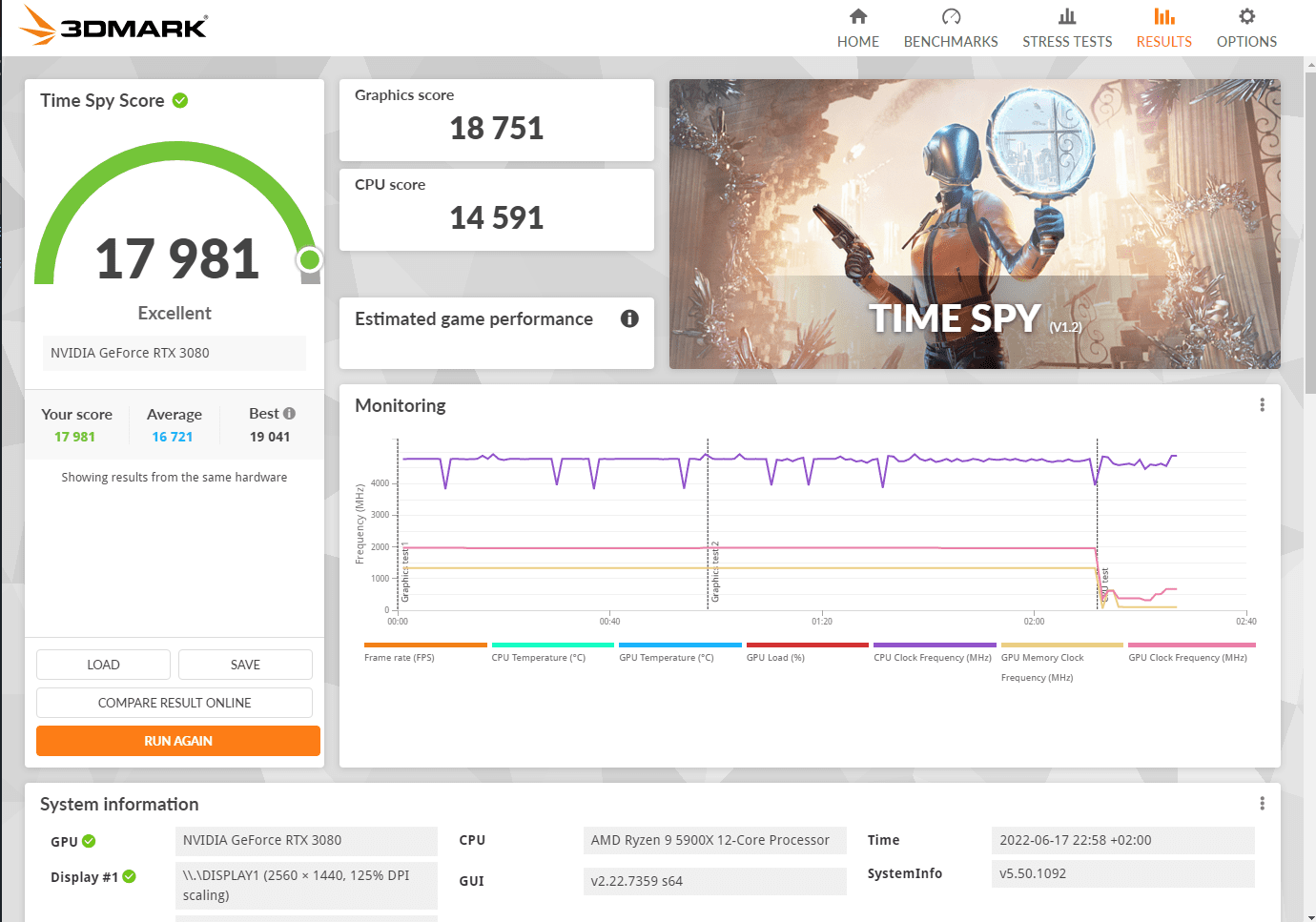The image size is (1316, 922).
Task: Go to STRESS TESTS tab
Action: tap(1067, 42)
